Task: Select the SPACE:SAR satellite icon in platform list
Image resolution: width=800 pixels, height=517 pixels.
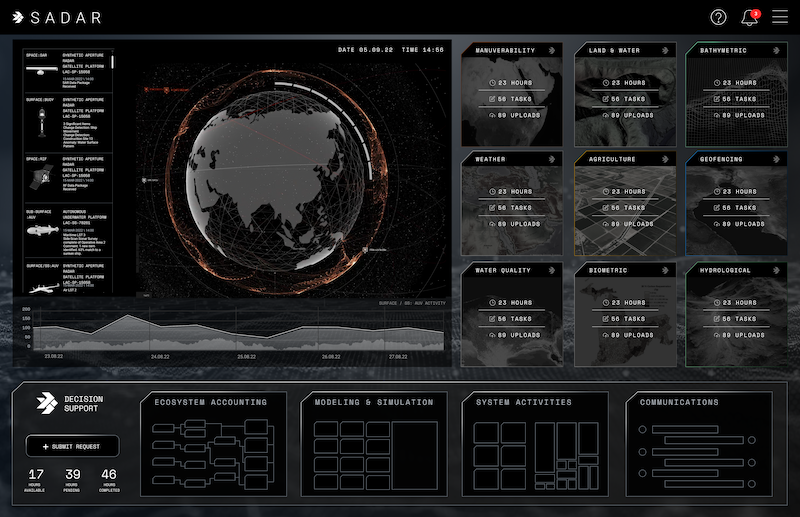Action: [x=41, y=70]
